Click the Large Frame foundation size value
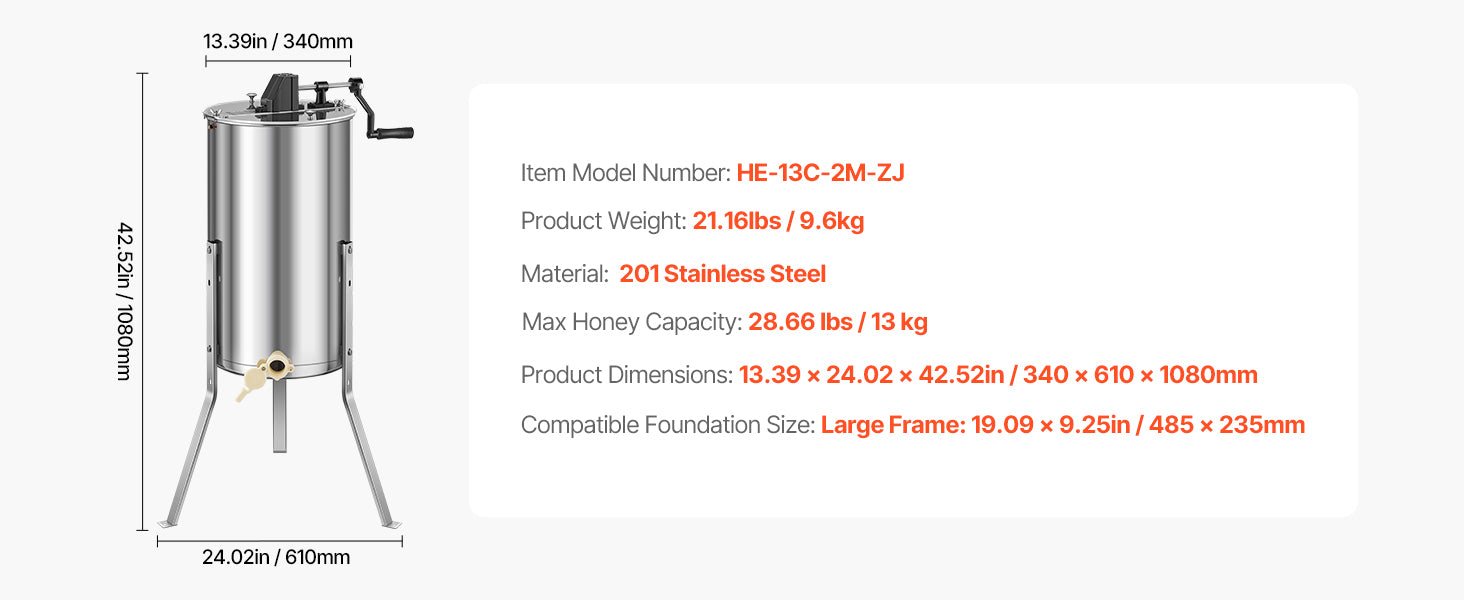Screen dimensions: 1464x600 [1063, 425]
